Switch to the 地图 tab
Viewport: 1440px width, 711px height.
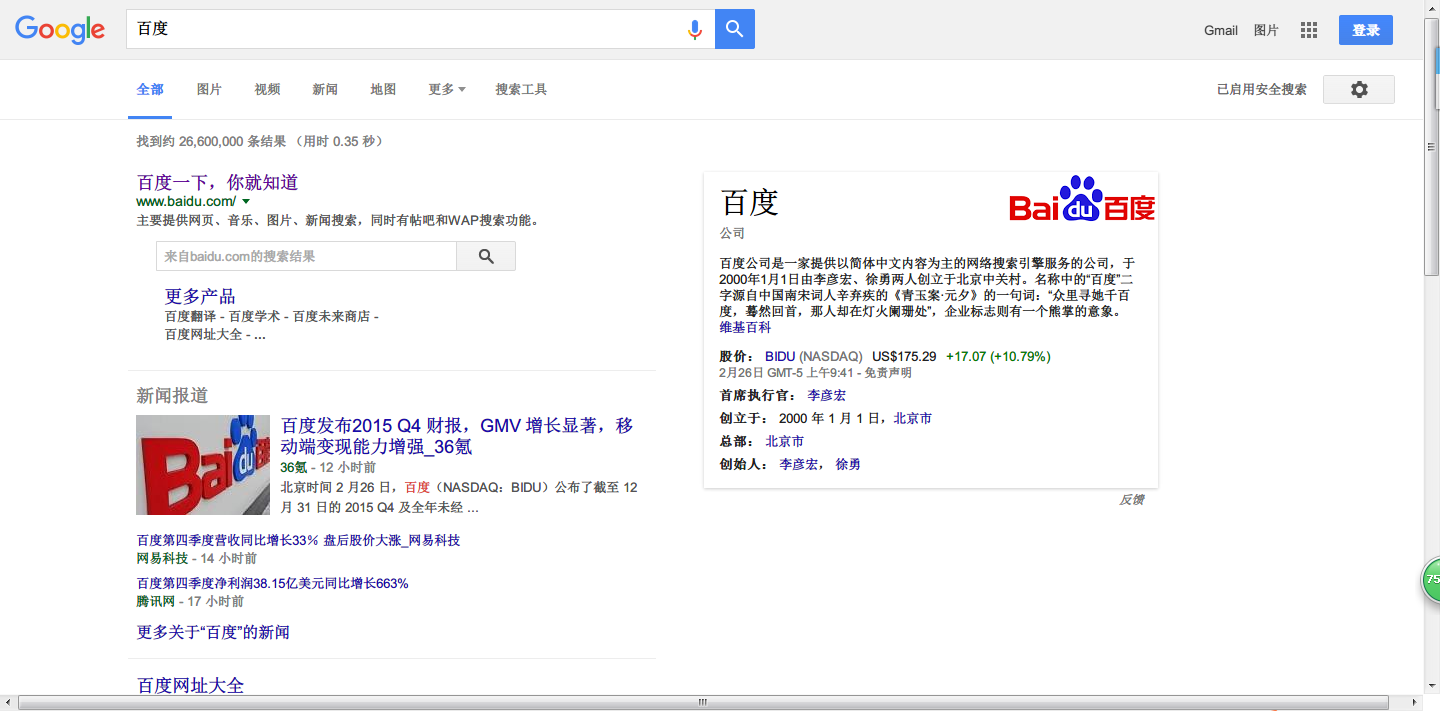tap(383, 89)
